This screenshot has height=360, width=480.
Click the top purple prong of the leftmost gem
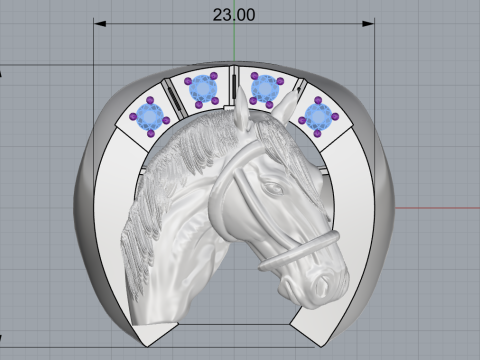point(150,100)
